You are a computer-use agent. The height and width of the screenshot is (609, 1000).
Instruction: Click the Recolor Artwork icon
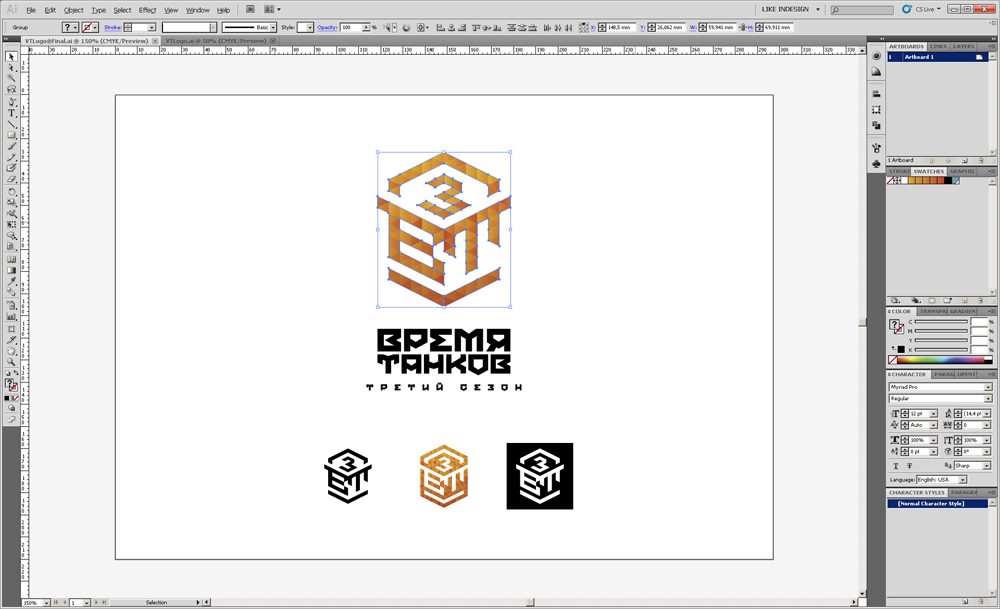(x=406, y=27)
